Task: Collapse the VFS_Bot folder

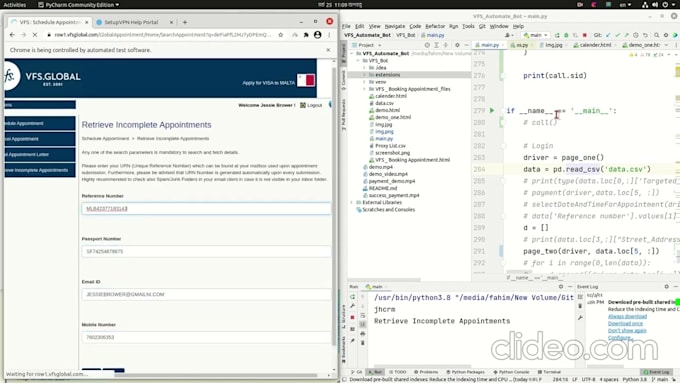Action: 358,61
